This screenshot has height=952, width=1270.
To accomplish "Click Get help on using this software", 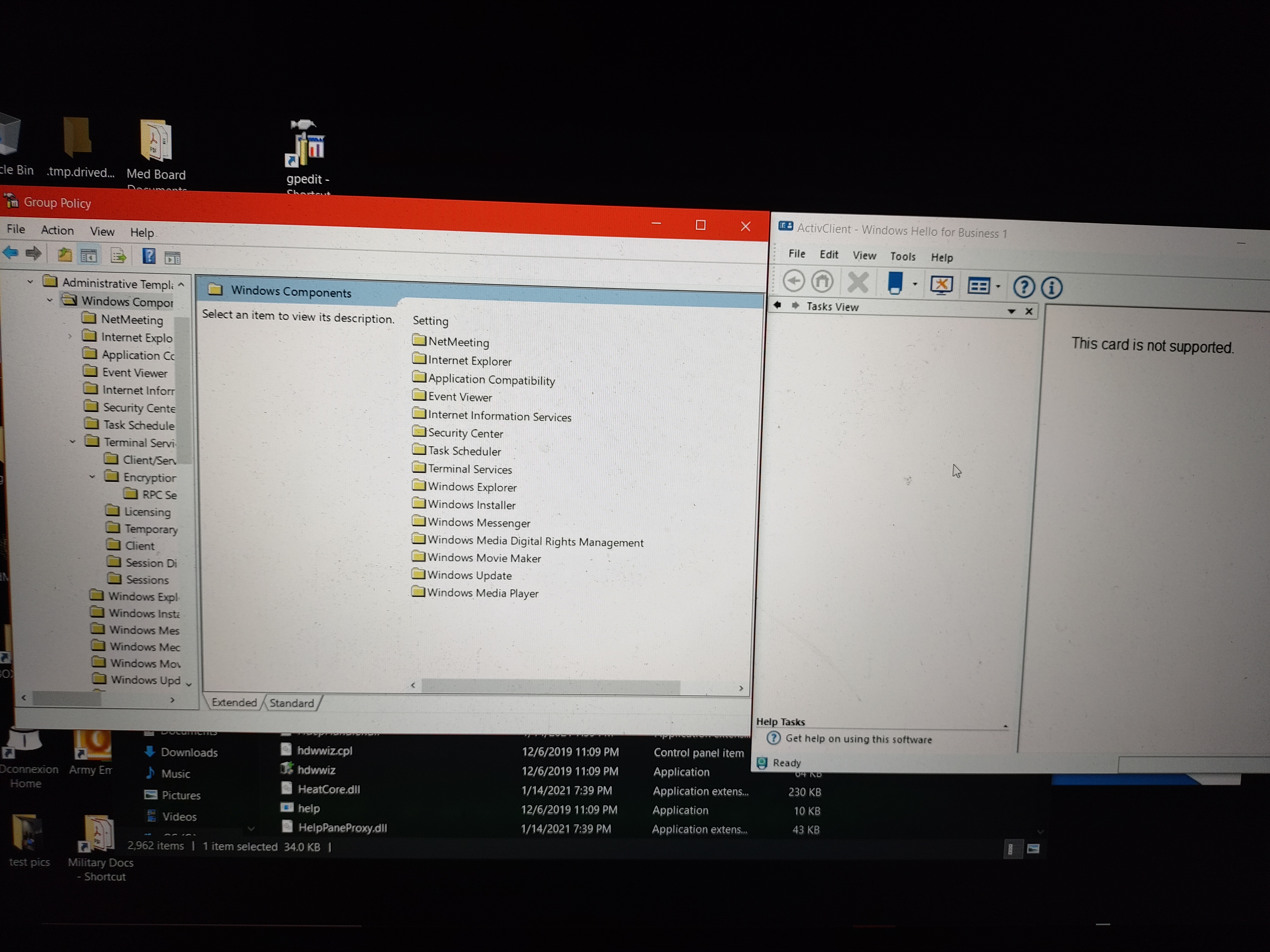I will (x=858, y=738).
